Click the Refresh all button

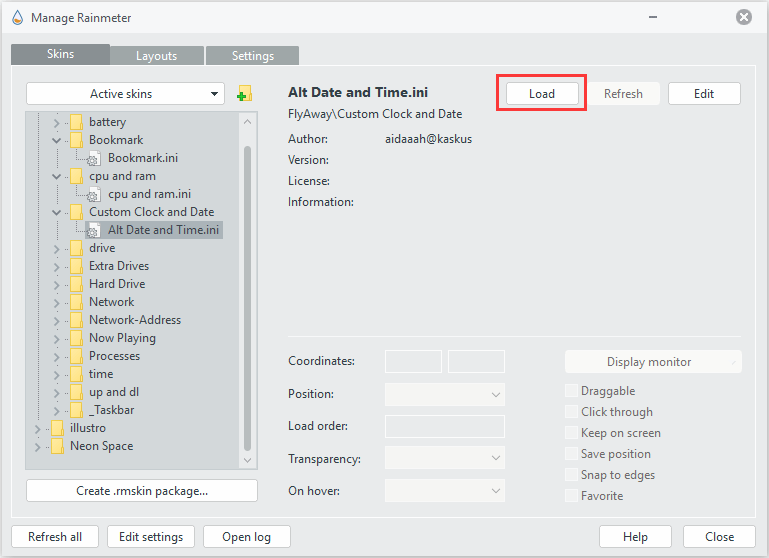coord(55,537)
